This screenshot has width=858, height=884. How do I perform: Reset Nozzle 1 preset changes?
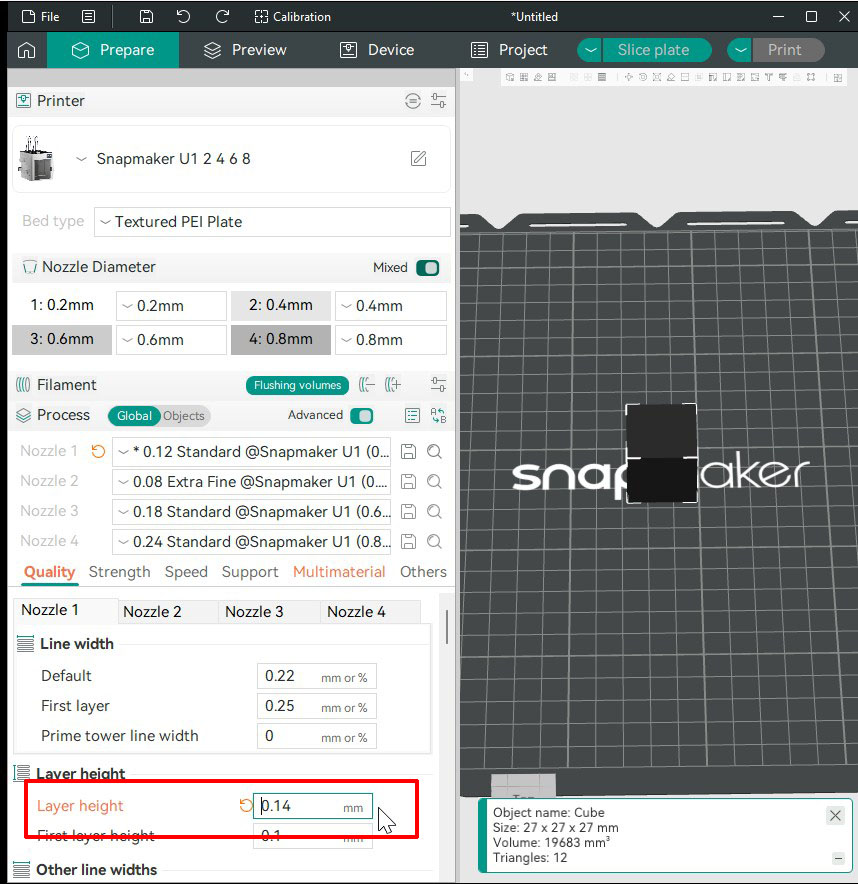pyautogui.click(x=98, y=451)
